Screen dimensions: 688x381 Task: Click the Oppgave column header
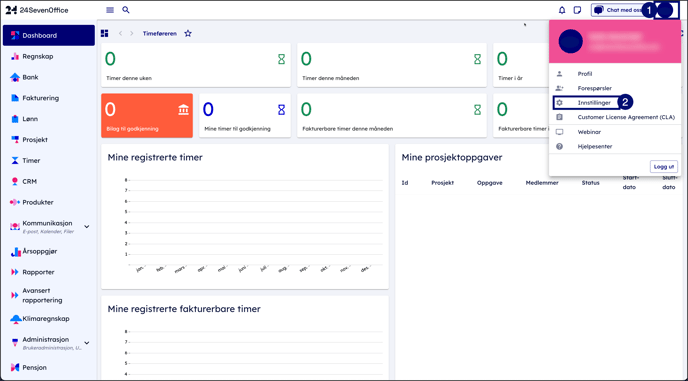click(490, 183)
